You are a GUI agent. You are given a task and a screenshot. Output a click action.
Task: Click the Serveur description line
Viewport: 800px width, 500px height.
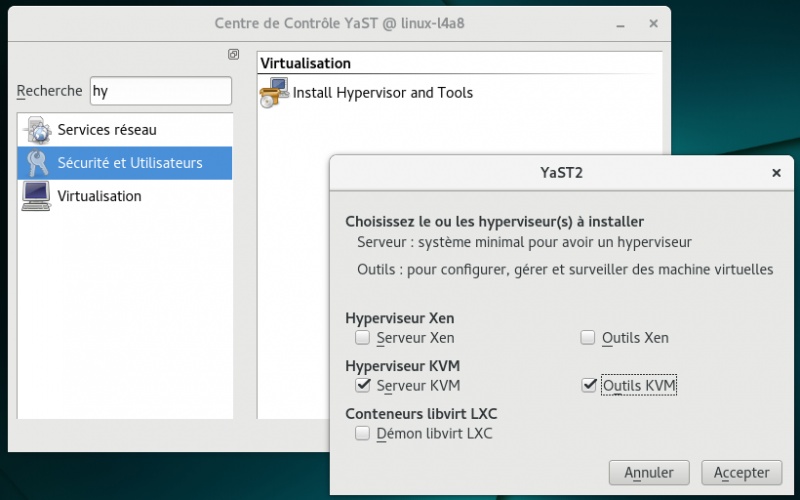pyautogui.click(x=524, y=242)
